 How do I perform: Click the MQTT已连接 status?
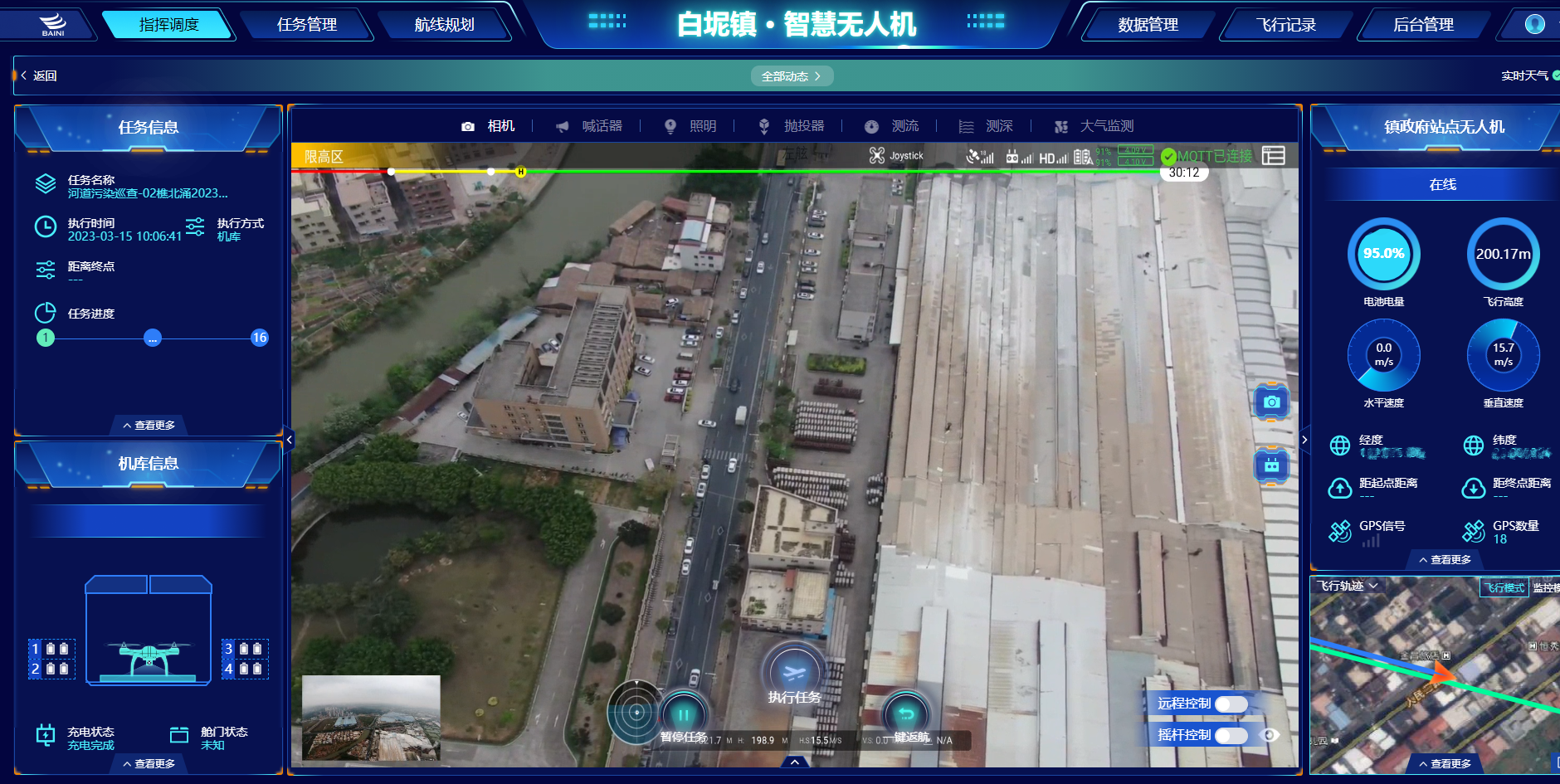pos(1207,156)
